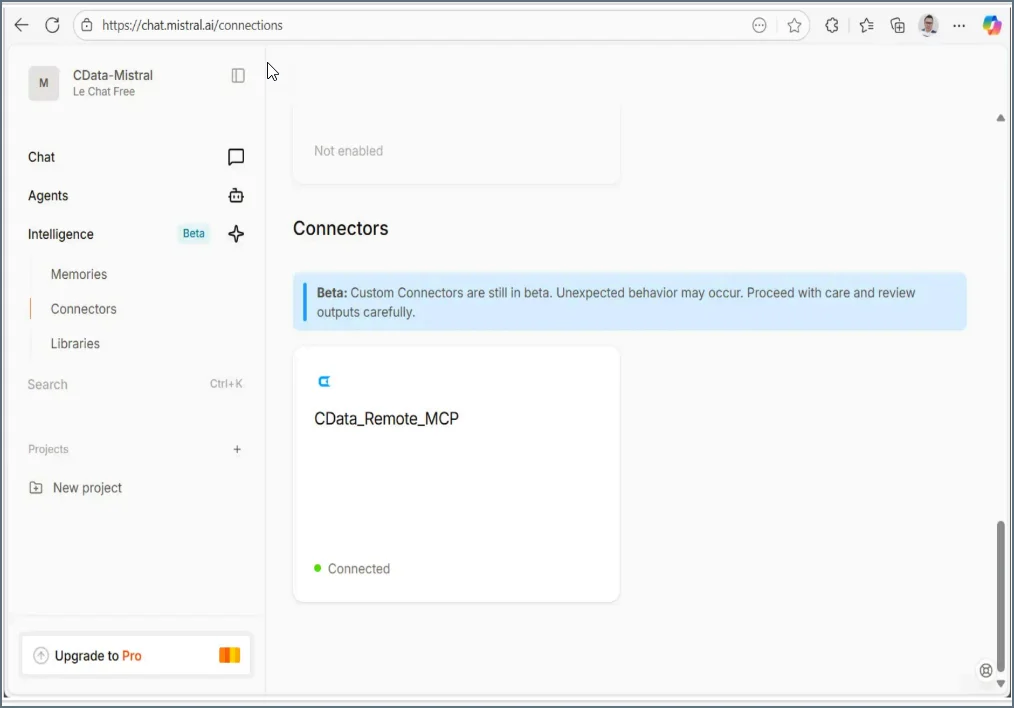View site info lock icon in address bar
The width and height of the screenshot is (1014, 708).
tap(87, 25)
